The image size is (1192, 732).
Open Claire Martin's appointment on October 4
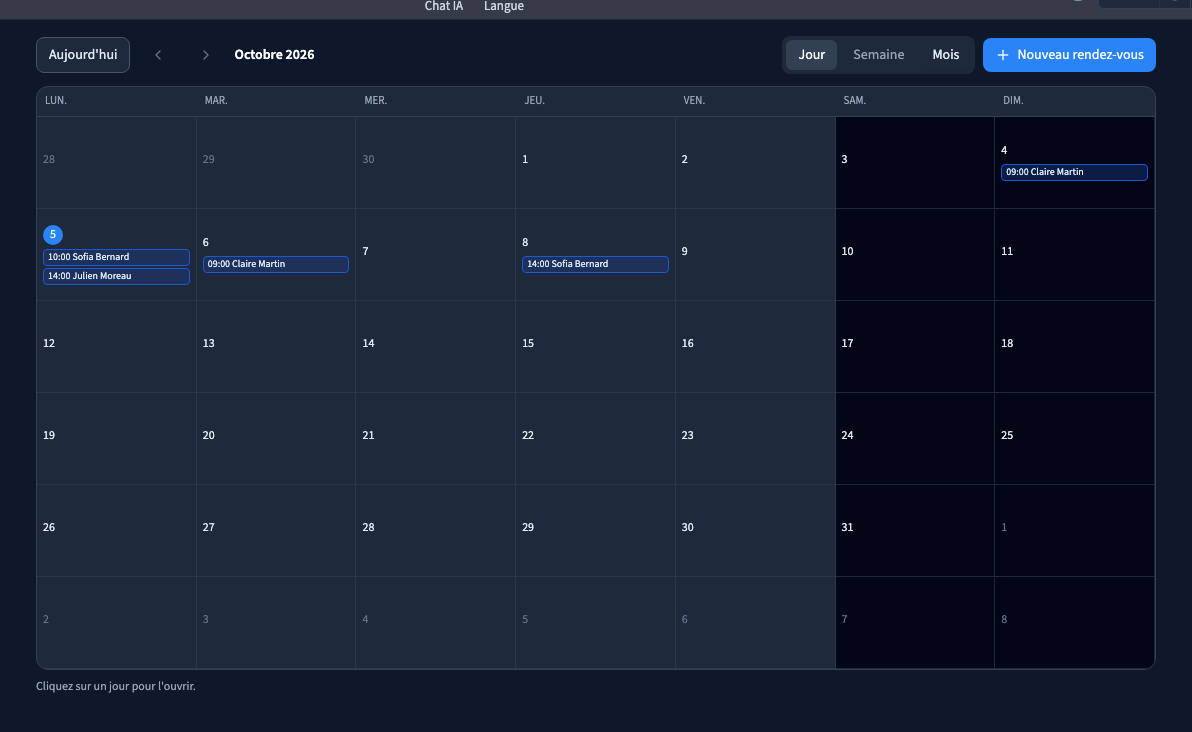click(x=1074, y=172)
